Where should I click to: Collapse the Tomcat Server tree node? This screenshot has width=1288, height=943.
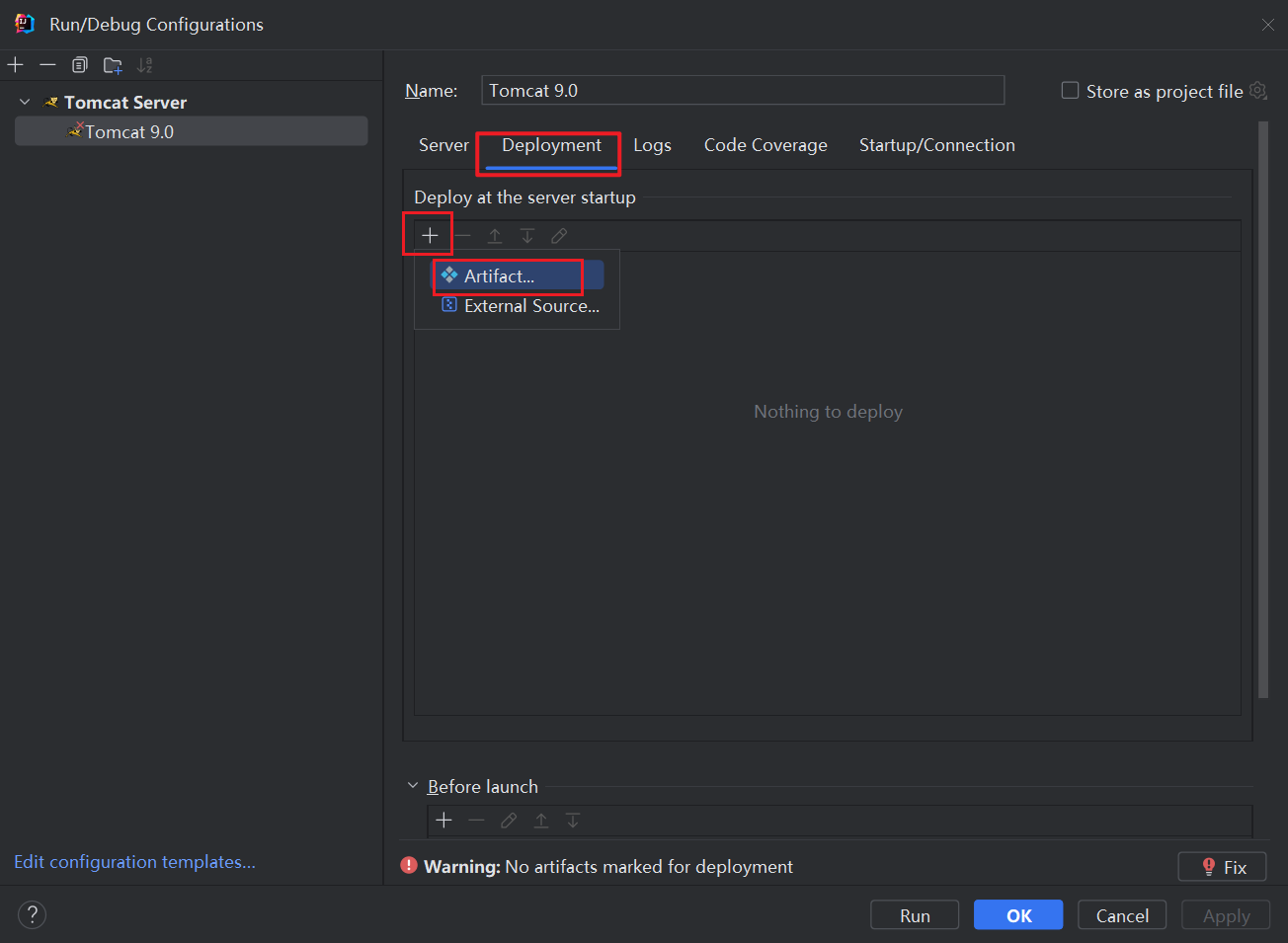25,102
